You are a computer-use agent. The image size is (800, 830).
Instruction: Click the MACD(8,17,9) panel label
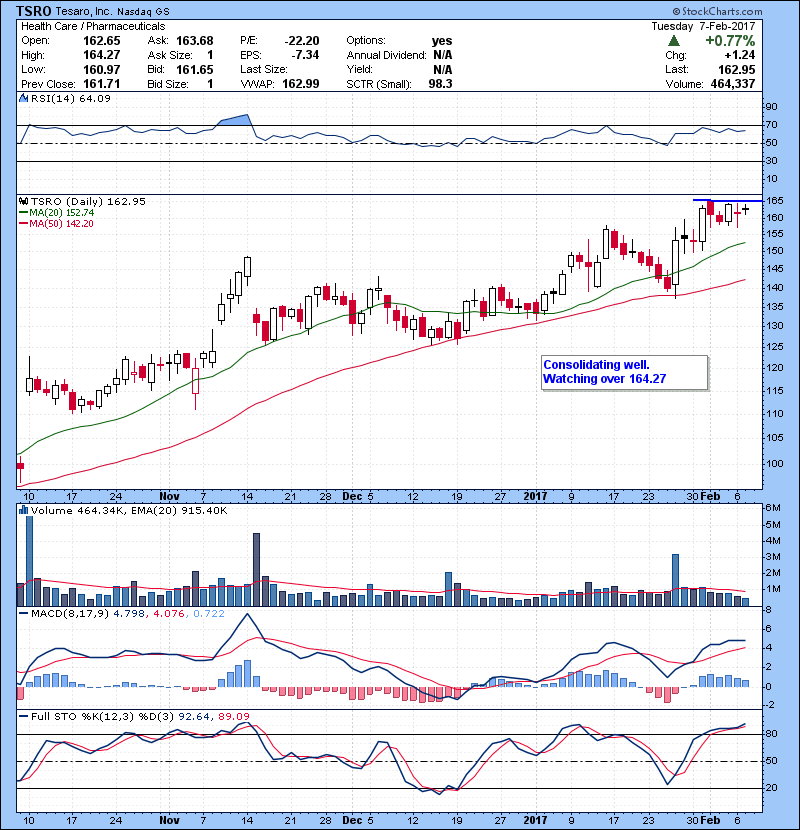pos(69,614)
